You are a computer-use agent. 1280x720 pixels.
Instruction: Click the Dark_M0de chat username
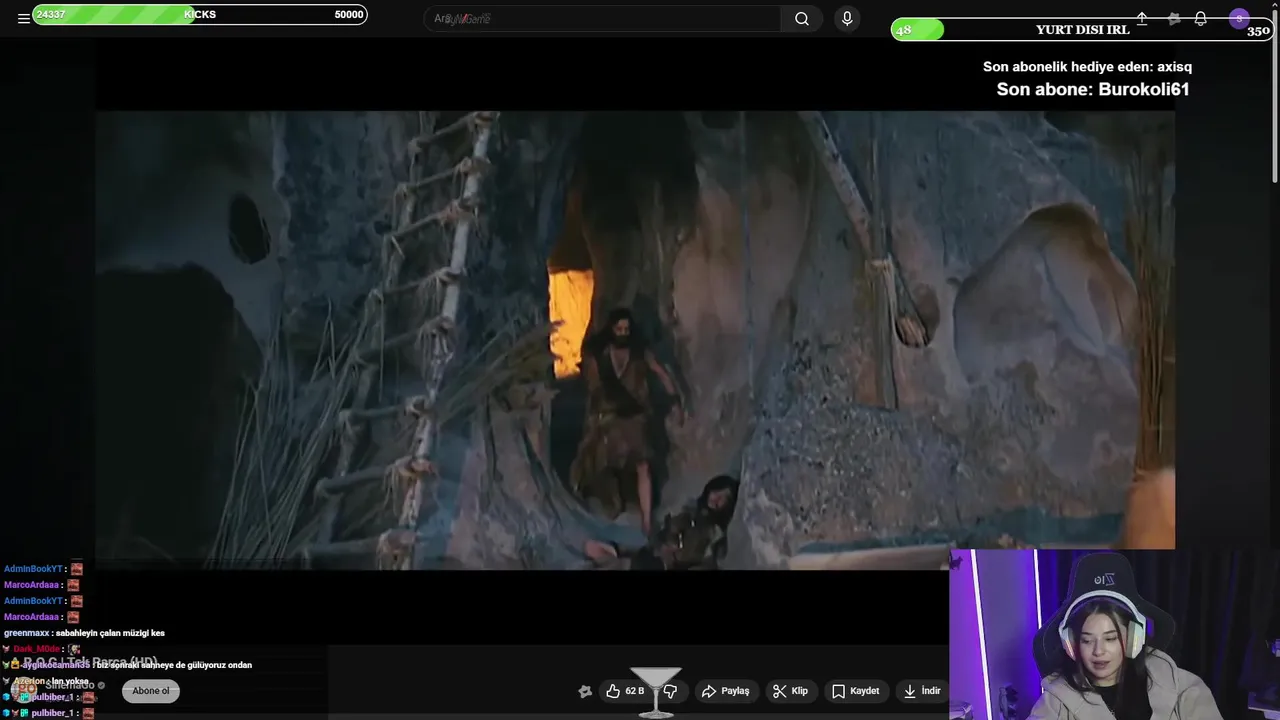(37, 649)
